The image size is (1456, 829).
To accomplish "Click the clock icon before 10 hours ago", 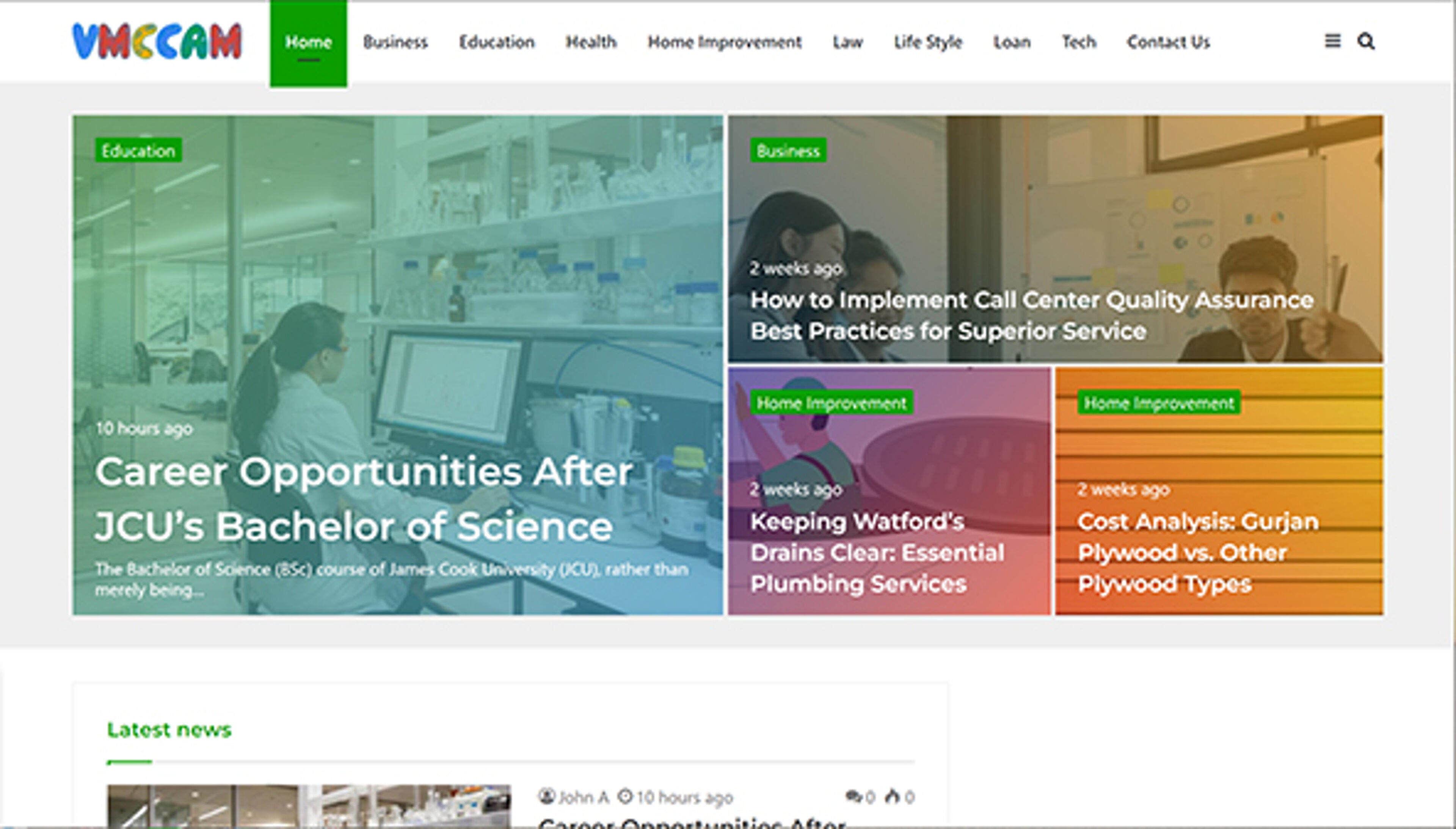I will click(625, 796).
